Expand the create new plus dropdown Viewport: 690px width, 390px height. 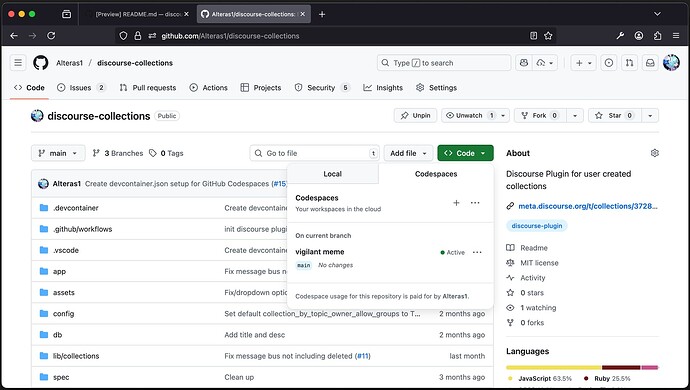click(584, 63)
